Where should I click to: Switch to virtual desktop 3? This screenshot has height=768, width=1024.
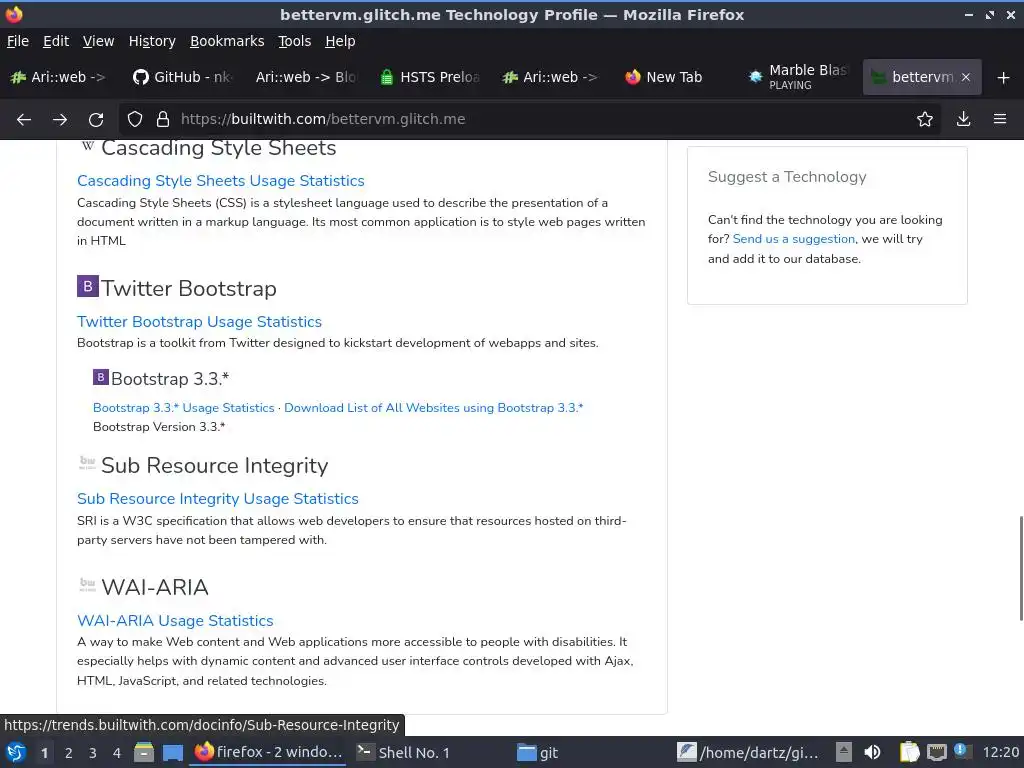tap(93, 753)
